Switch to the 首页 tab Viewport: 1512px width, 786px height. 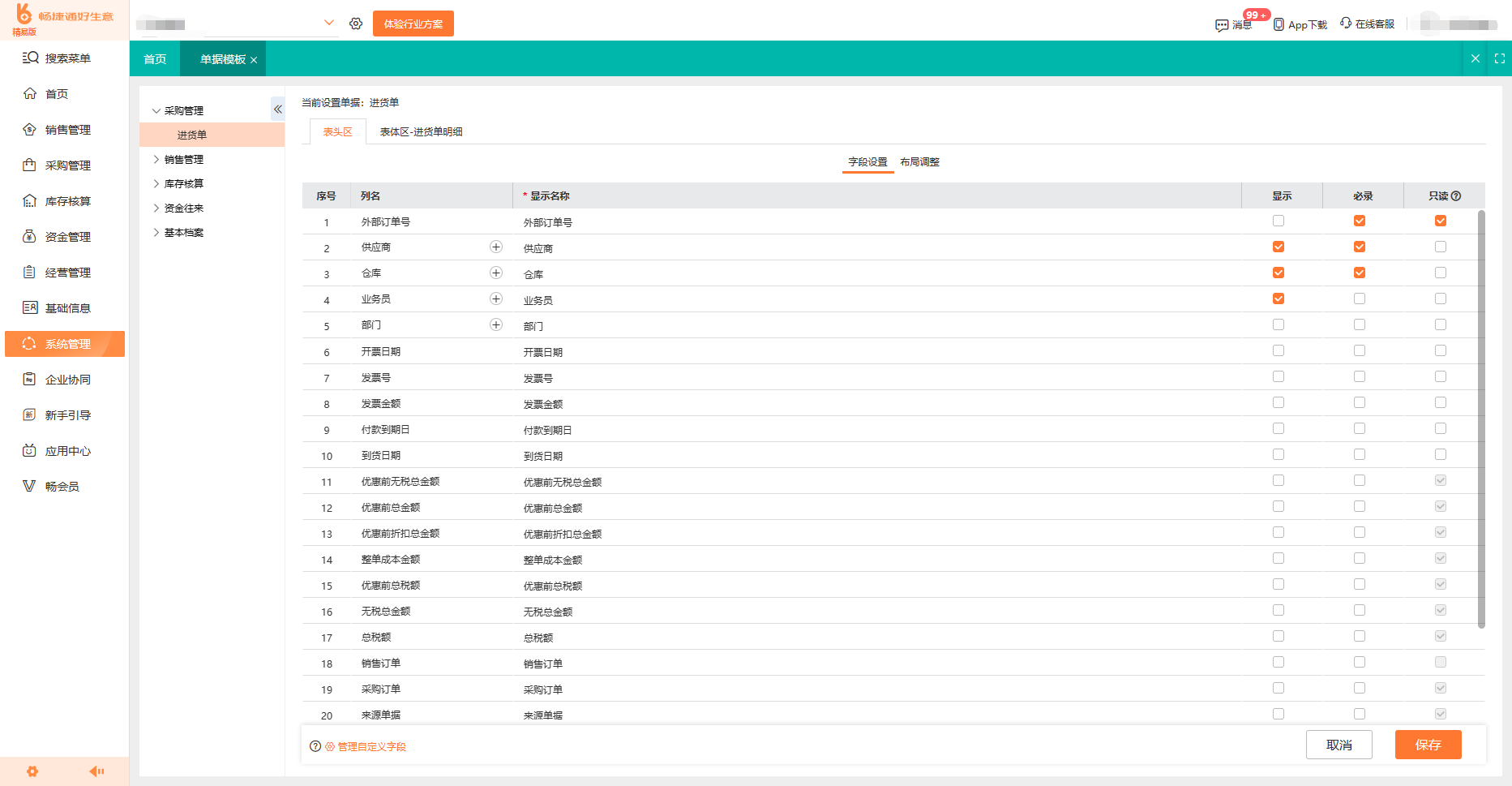coord(155,58)
